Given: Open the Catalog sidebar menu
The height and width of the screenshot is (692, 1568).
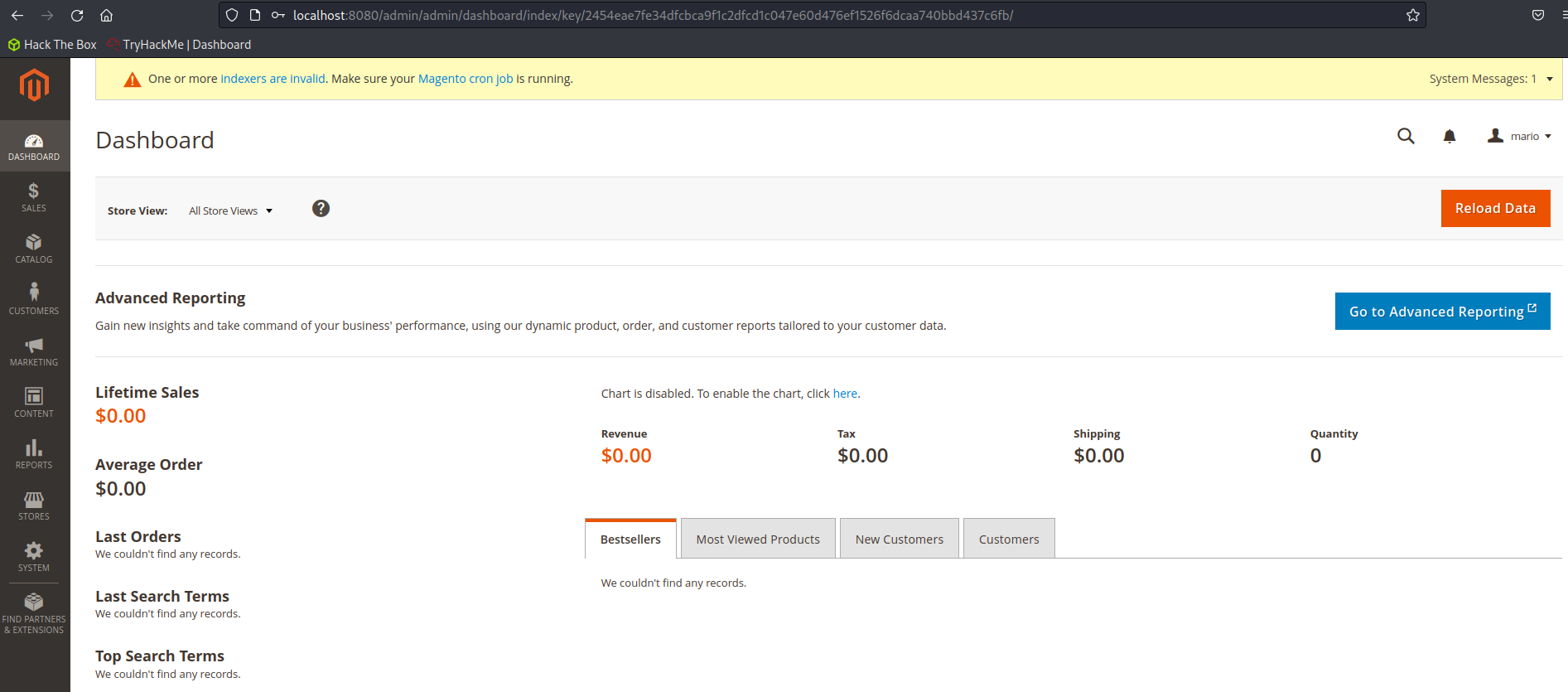Looking at the screenshot, I should coord(34,249).
